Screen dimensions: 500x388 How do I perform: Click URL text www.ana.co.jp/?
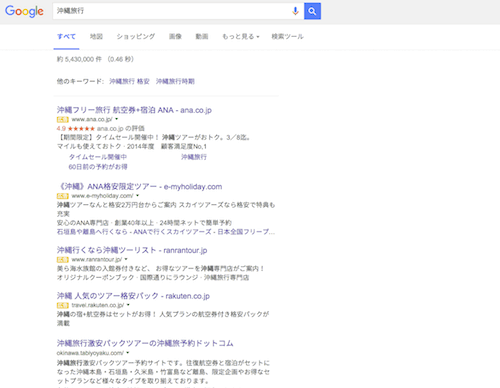[92, 119]
